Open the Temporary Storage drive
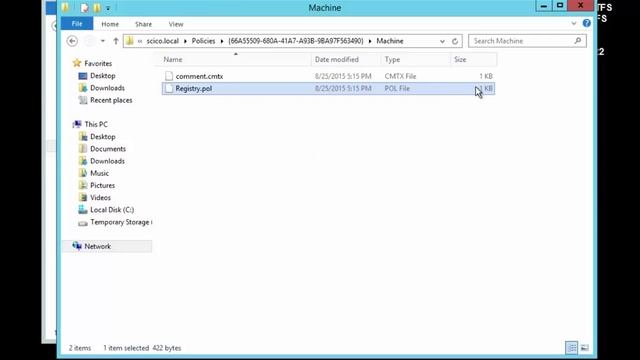The image size is (640, 360). click(121, 222)
